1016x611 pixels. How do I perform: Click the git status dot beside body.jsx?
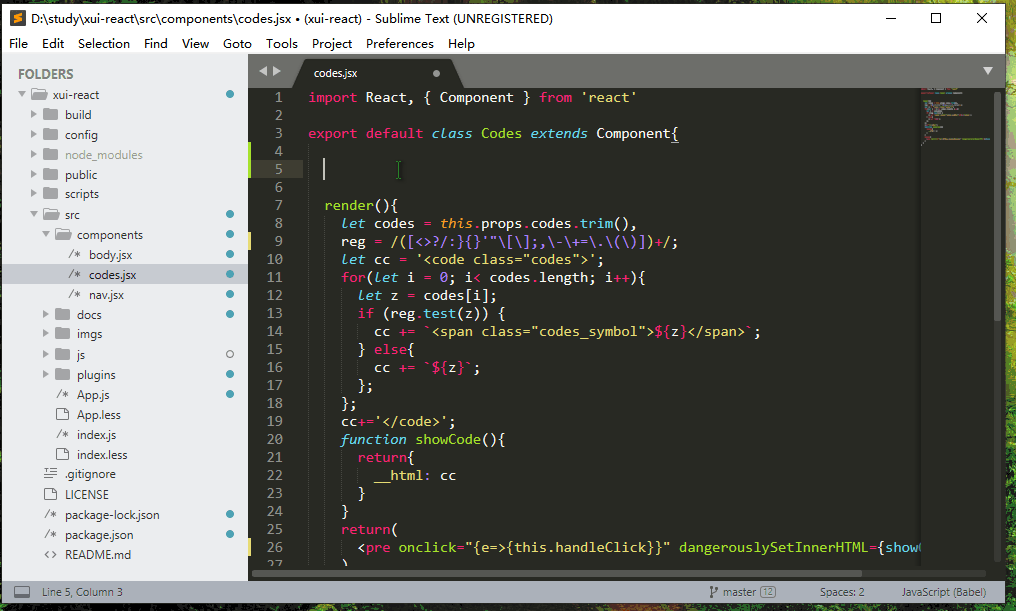229,254
